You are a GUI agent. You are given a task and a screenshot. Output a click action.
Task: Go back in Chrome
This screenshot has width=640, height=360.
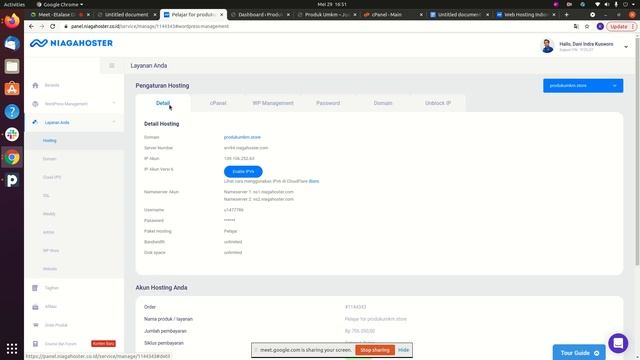tap(31, 26)
